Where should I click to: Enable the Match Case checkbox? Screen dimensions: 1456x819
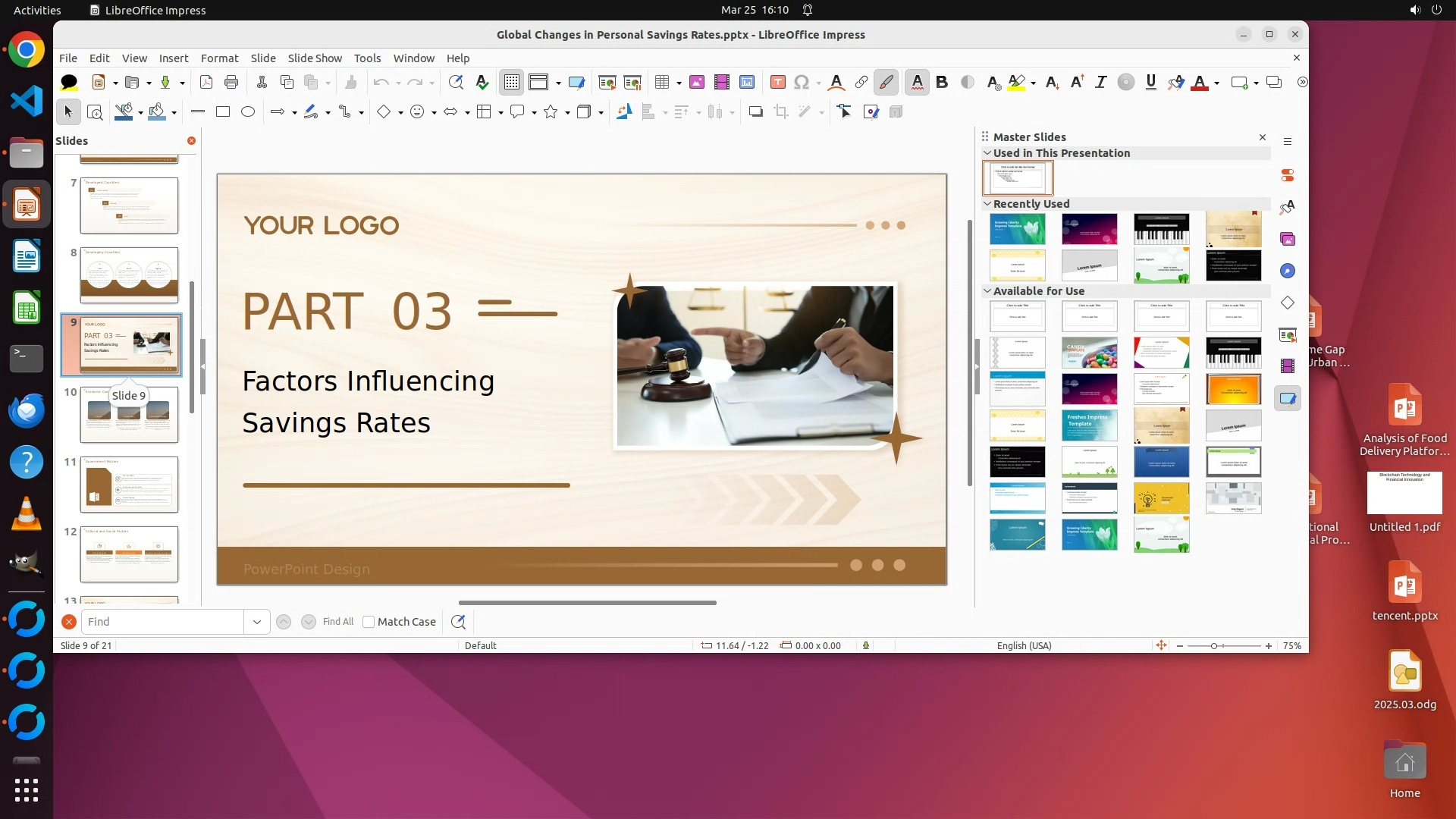tap(369, 622)
